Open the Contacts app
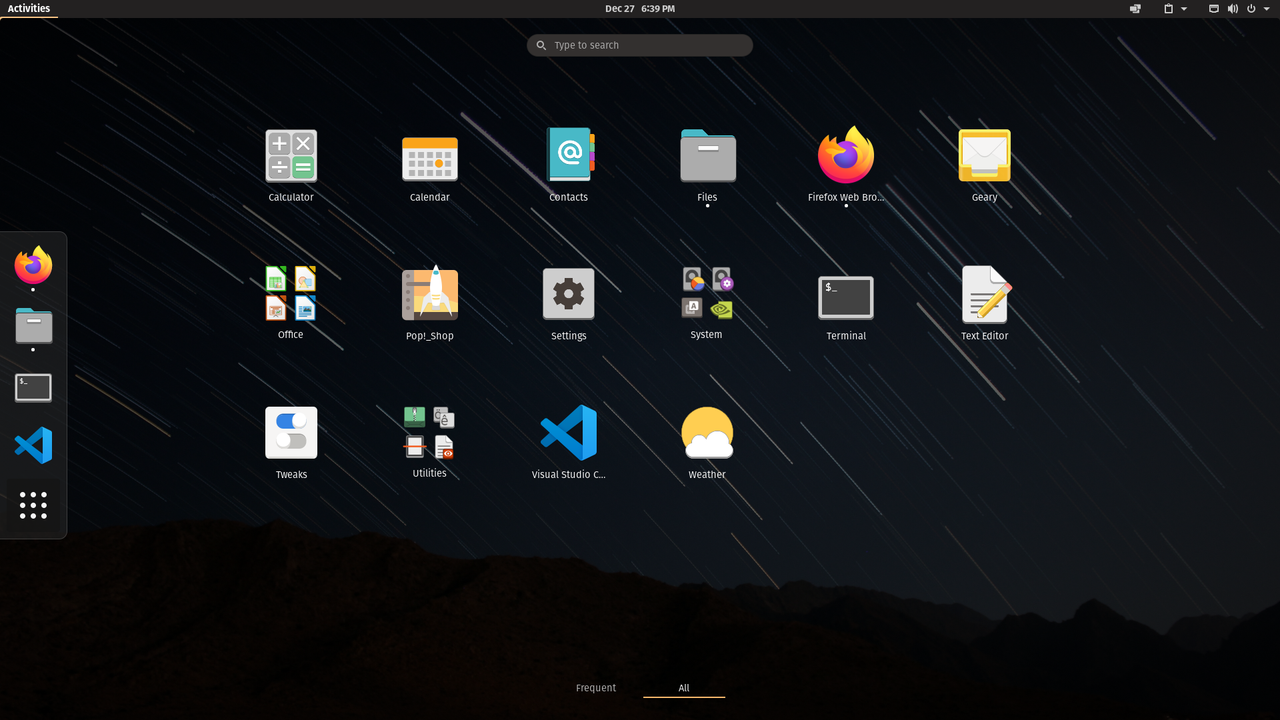The width and height of the screenshot is (1280, 720). pyautogui.click(x=569, y=155)
